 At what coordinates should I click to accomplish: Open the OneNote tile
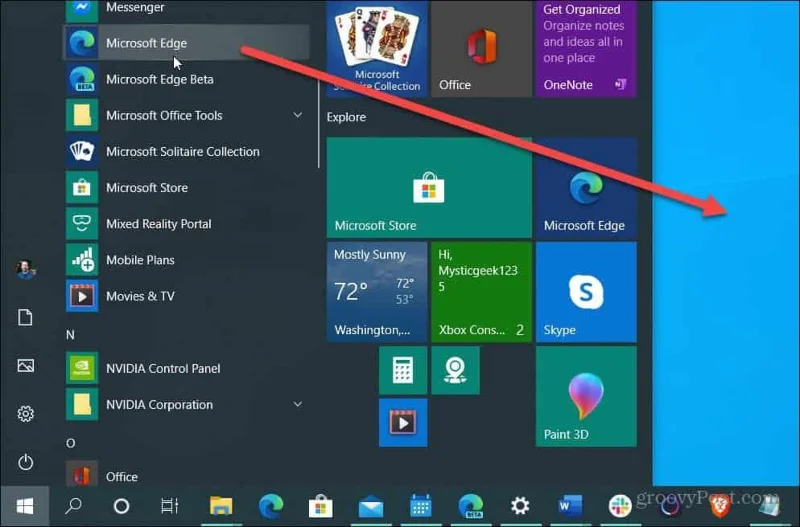pos(586,48)
